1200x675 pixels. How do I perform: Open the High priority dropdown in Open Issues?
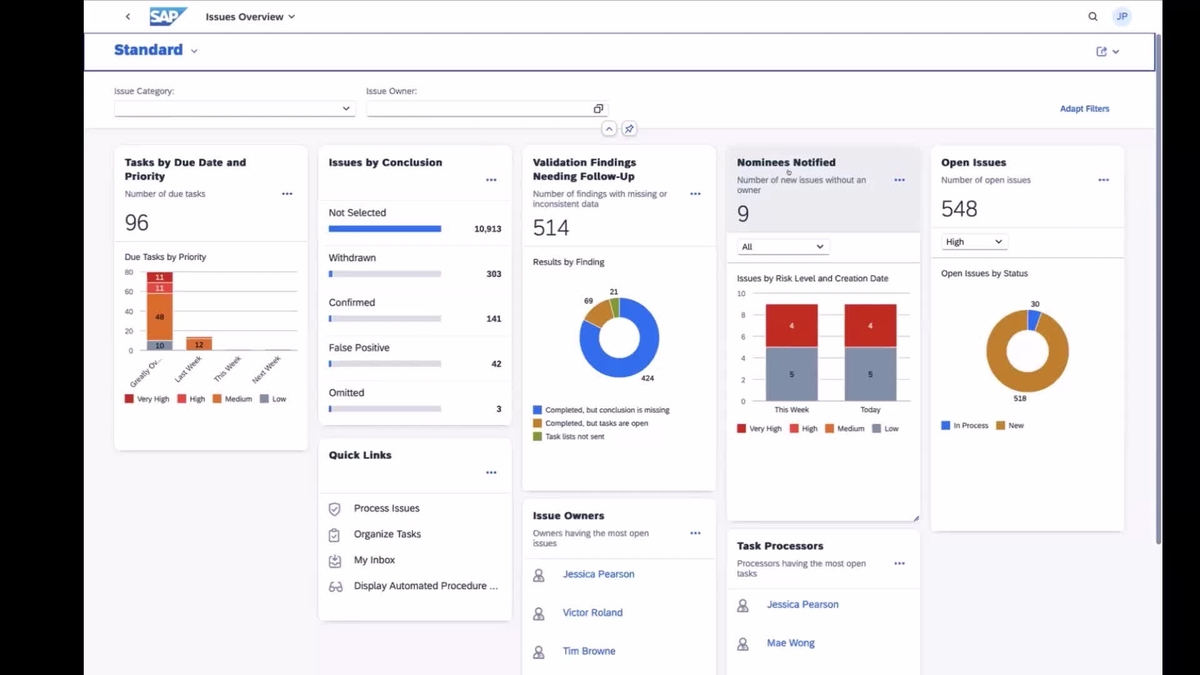(x=973, y=242)
